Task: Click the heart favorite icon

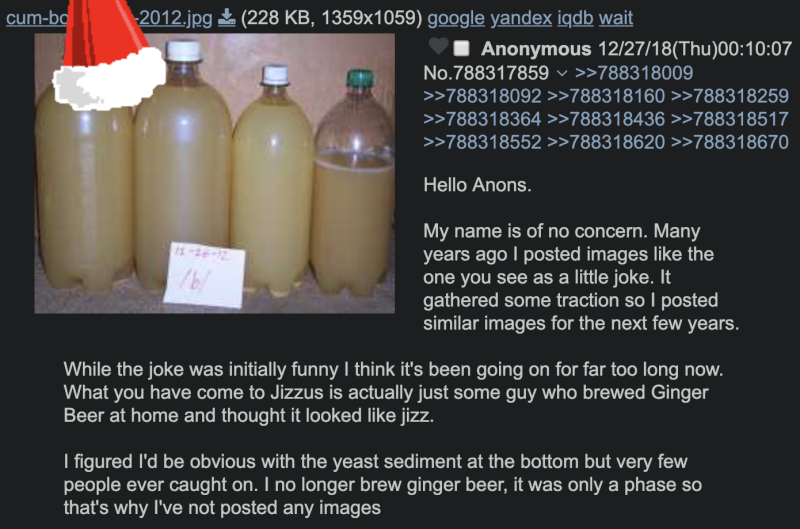Action: [438, 47]
